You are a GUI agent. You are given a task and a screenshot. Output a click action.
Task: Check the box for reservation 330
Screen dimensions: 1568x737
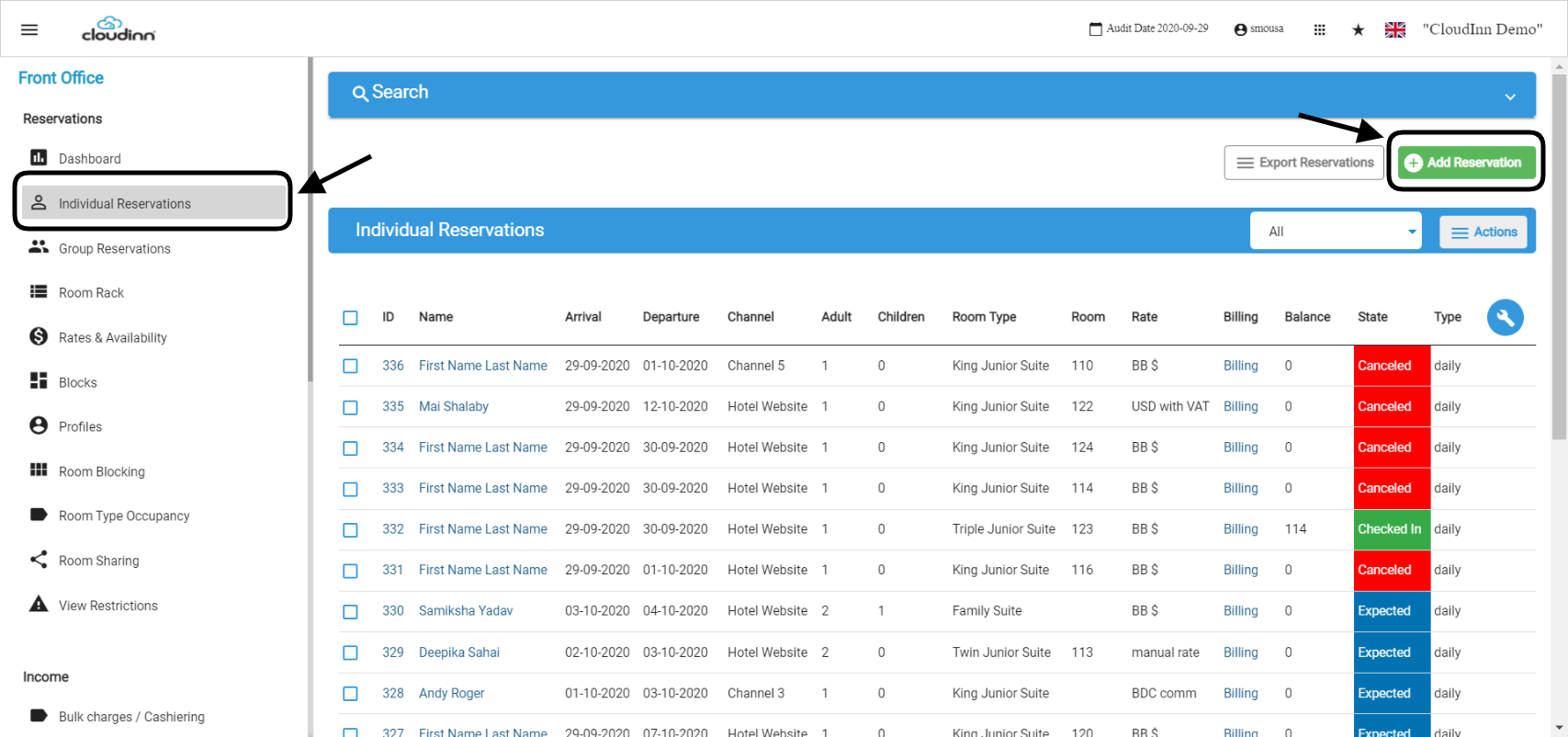tap(350, 612)
